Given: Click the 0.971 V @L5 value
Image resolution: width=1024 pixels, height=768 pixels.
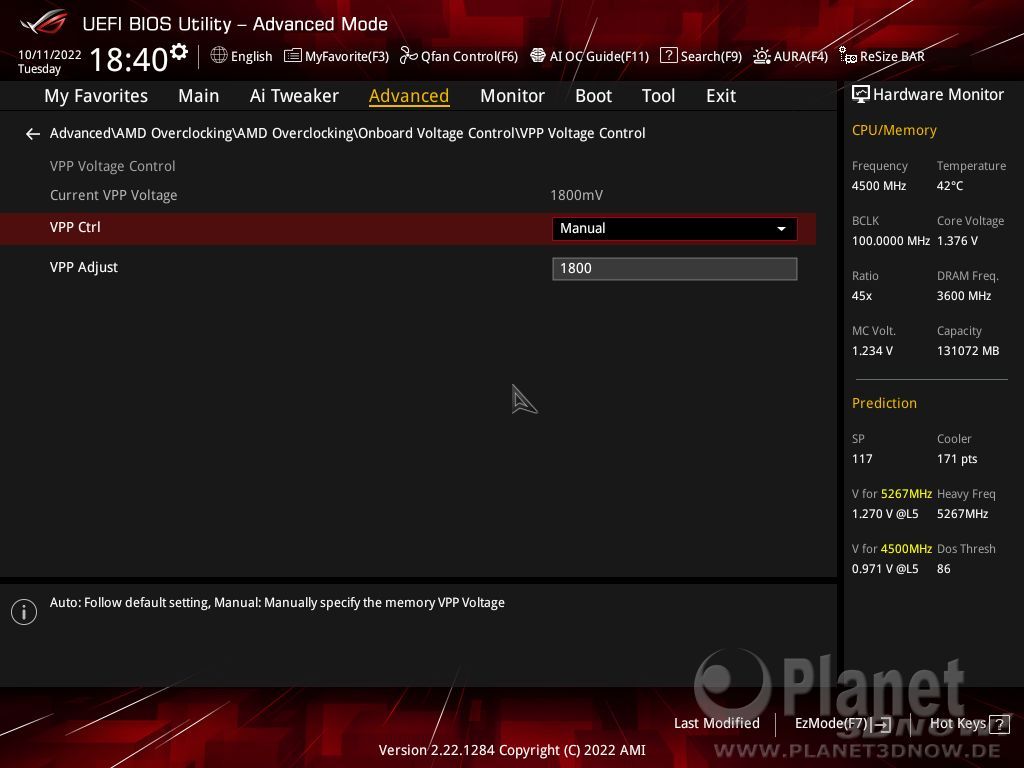Looking at the screenshot, I should [x=885, y=569].
